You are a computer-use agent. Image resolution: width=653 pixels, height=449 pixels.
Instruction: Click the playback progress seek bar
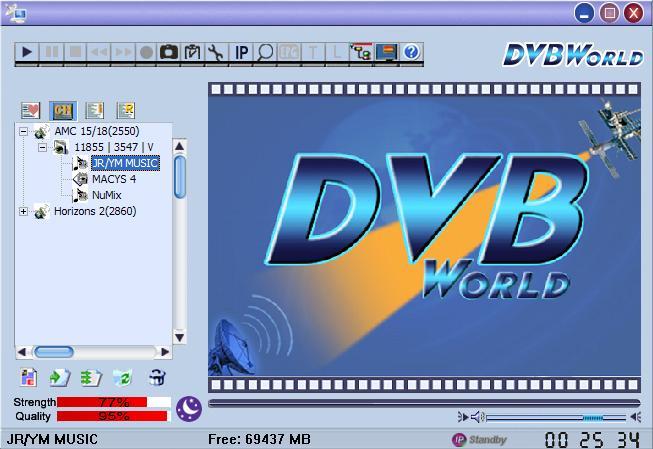point(424,403)
